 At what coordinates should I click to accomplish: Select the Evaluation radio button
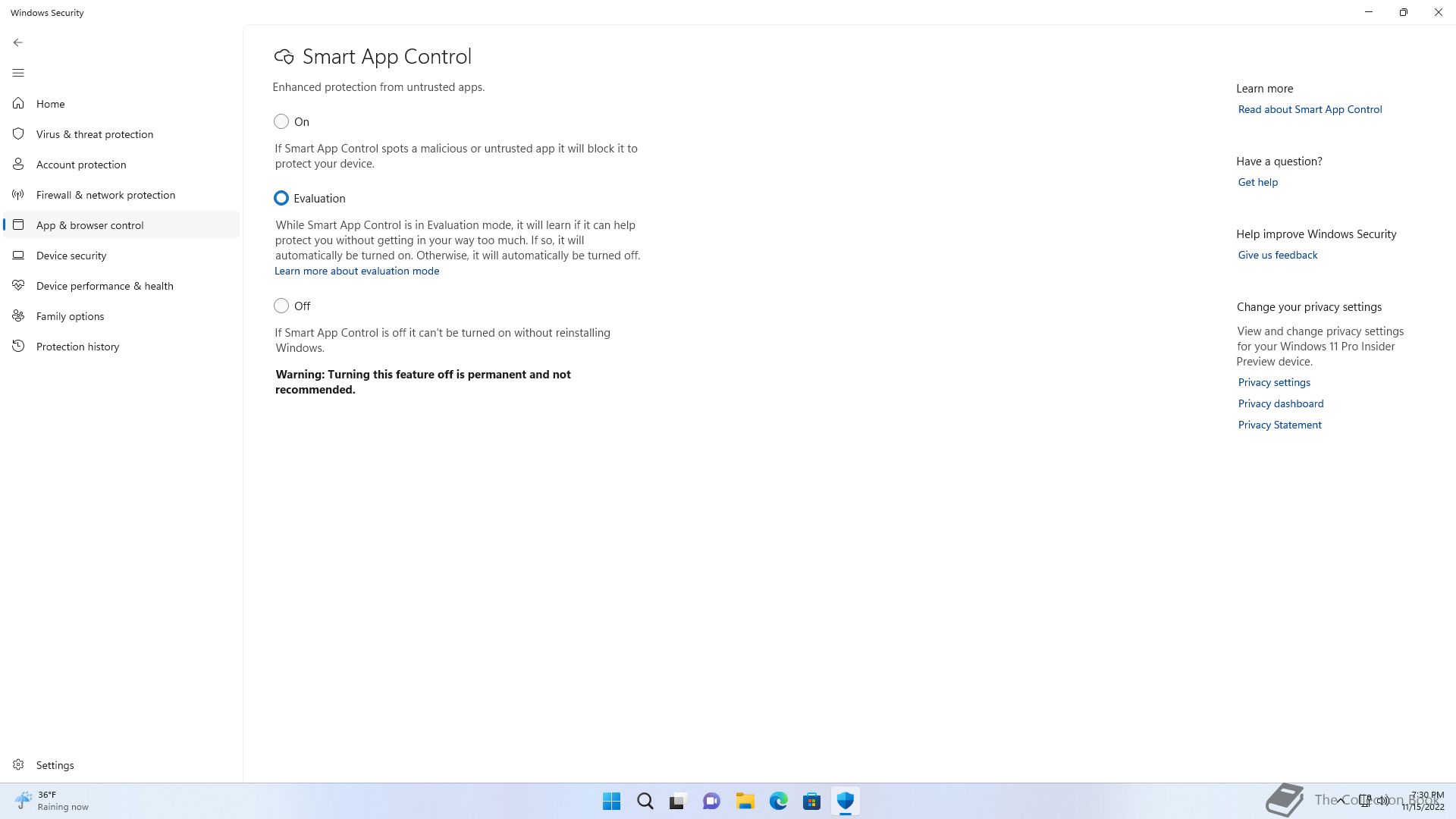coord(281,198)
